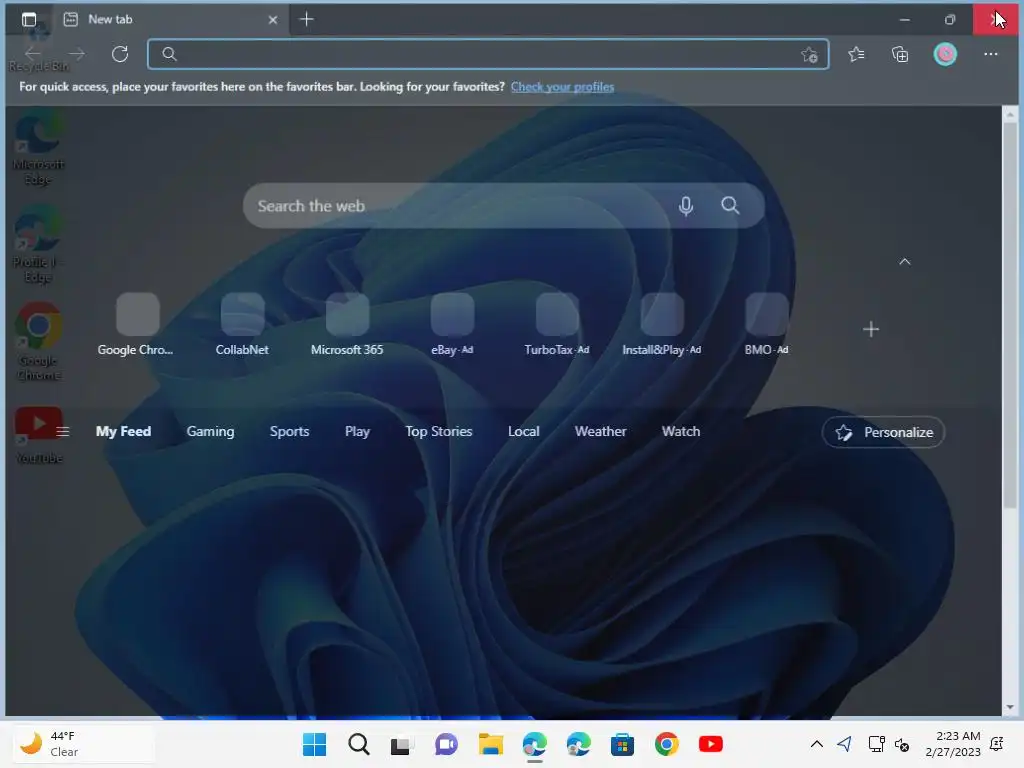
Task: Open BMO ad quick link tile
Action: pos(767,325)
